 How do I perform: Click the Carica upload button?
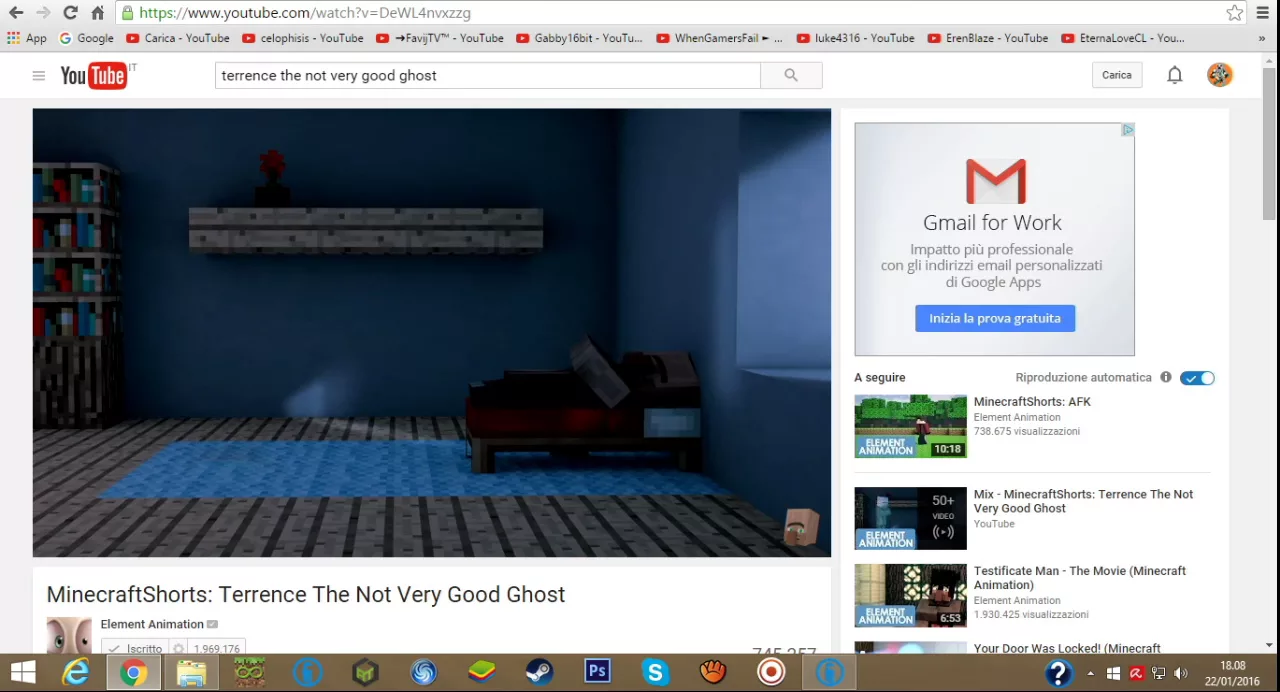coord(1117,75)
